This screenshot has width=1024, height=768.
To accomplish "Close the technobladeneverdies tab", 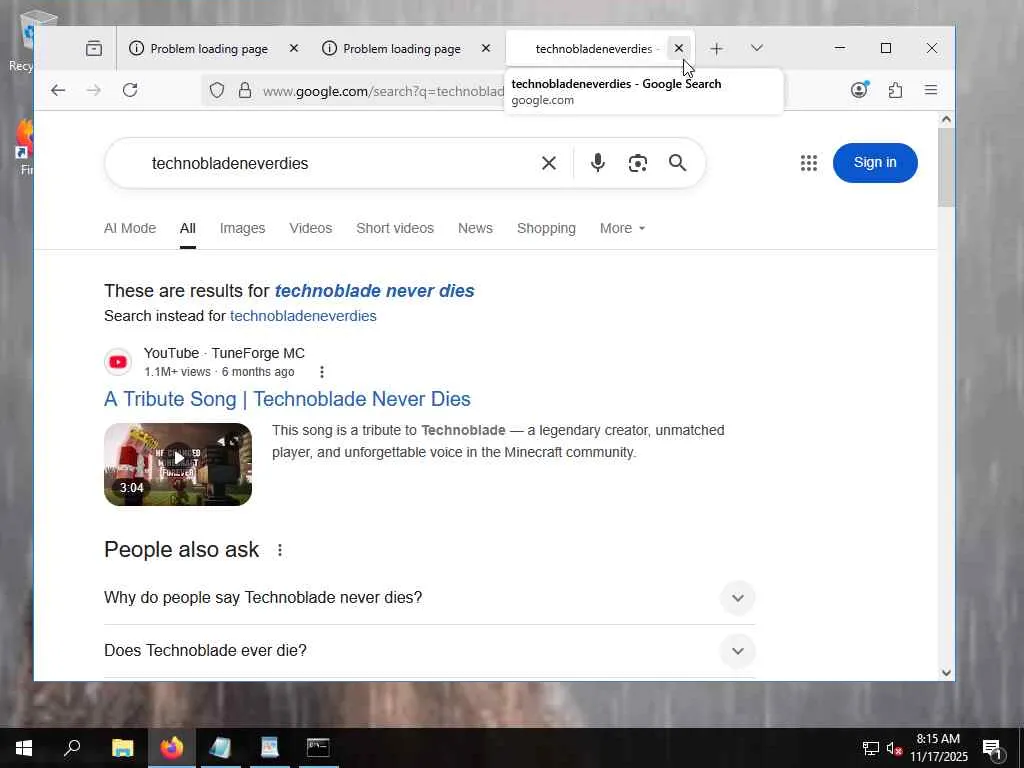I will [x=679, y=48].
